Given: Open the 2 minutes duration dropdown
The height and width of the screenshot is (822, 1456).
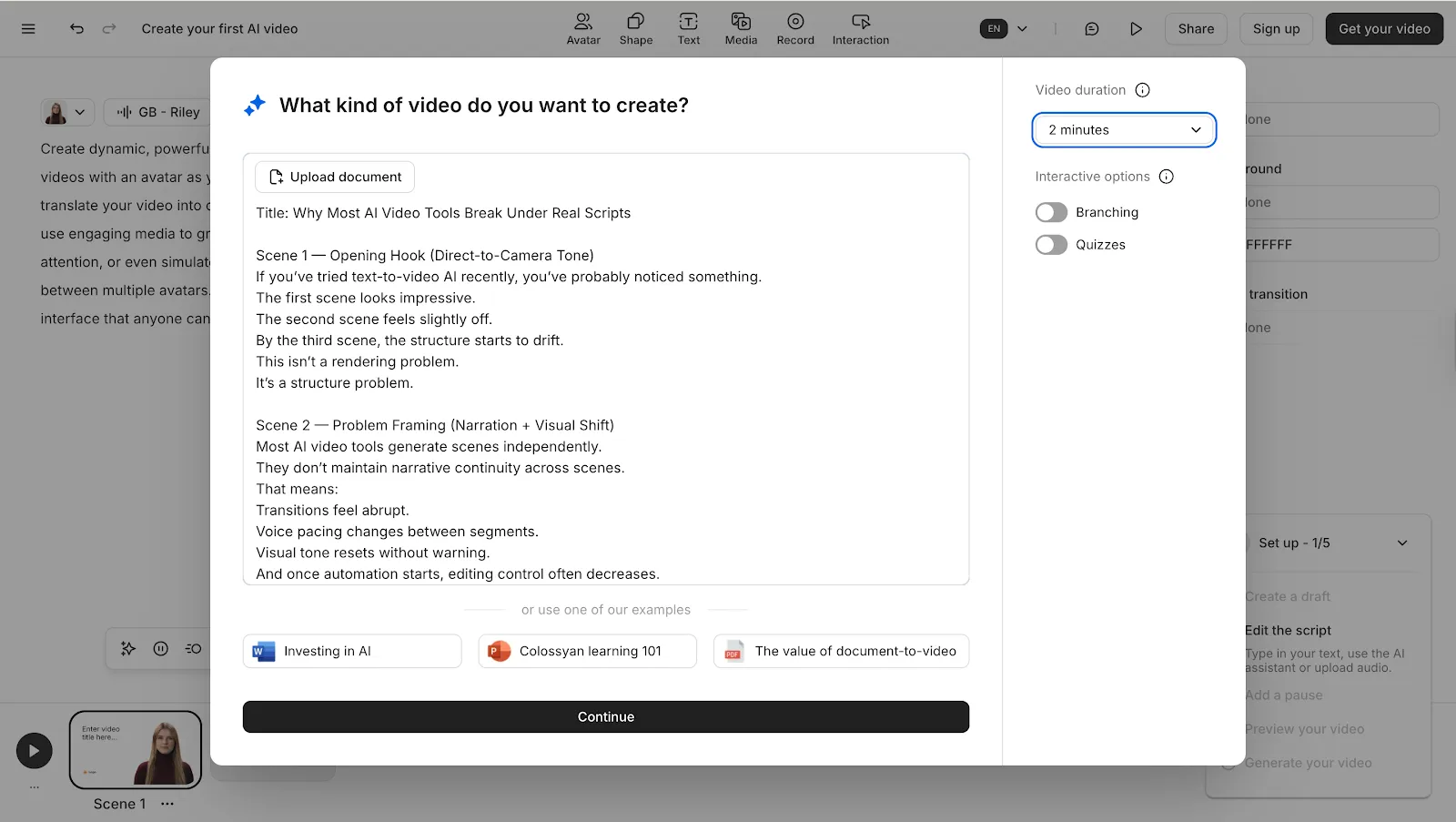Looking at the screenshot, I should click(1124, 130).
